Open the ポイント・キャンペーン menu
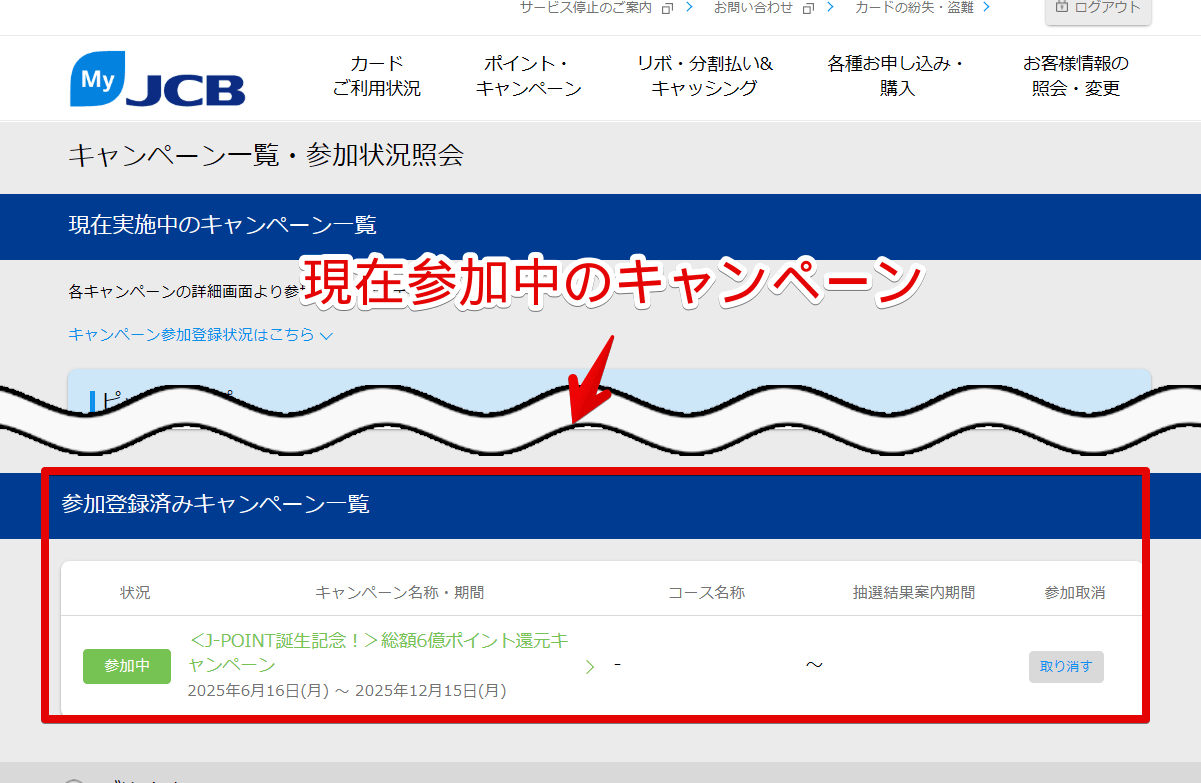This screenshot has width=1201, height=783. pyautogui.click(x=528, y=76)
